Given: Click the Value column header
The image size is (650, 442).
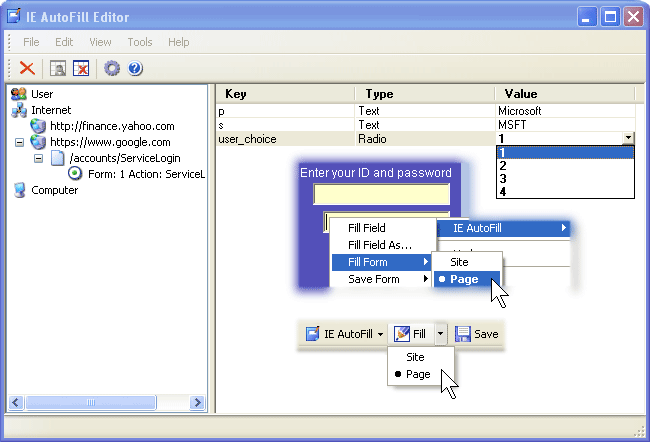Looking at the screenshot, I should 565,94.
